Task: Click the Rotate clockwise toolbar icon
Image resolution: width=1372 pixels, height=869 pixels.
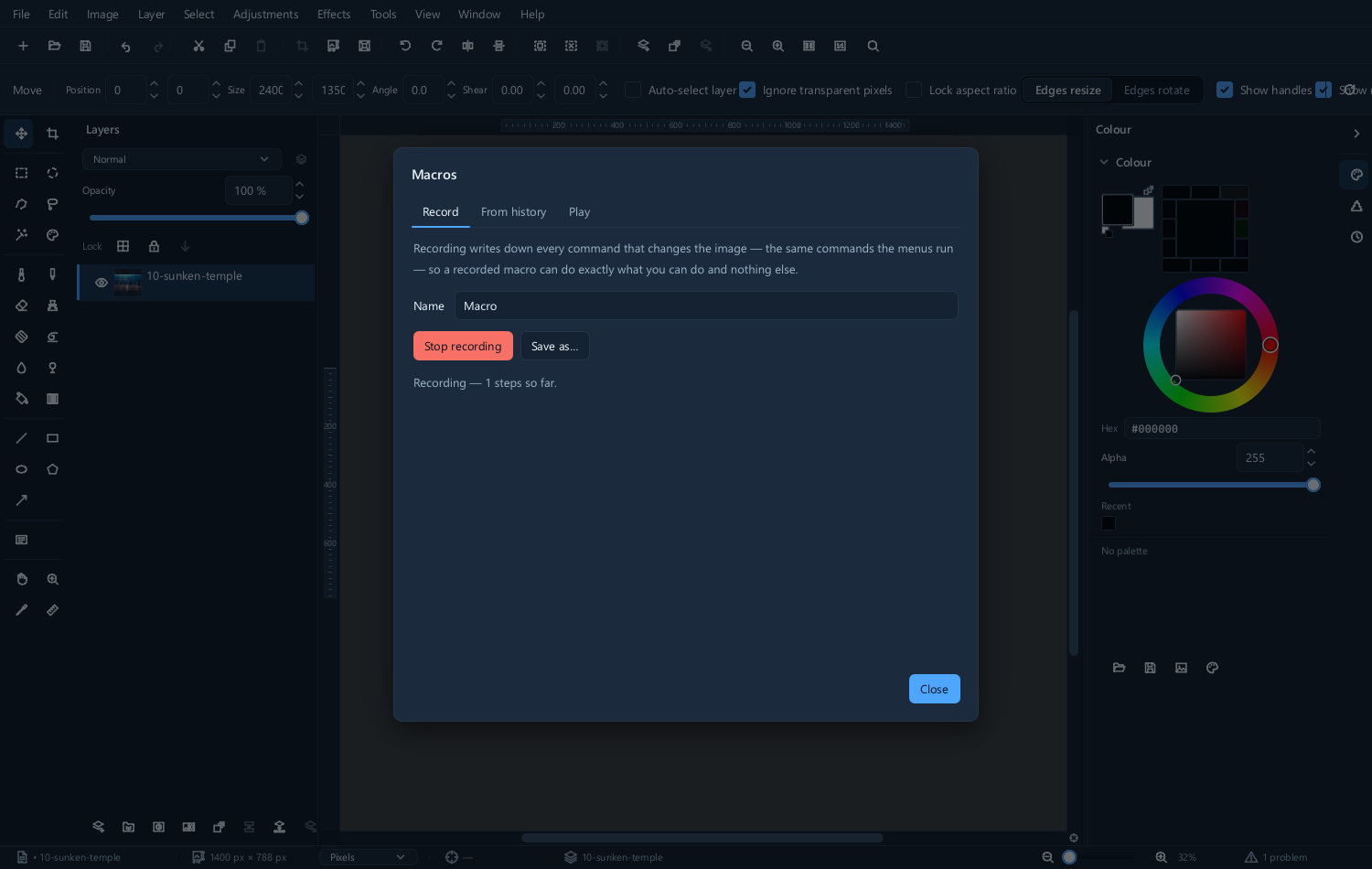Action: tap(436, 46)
